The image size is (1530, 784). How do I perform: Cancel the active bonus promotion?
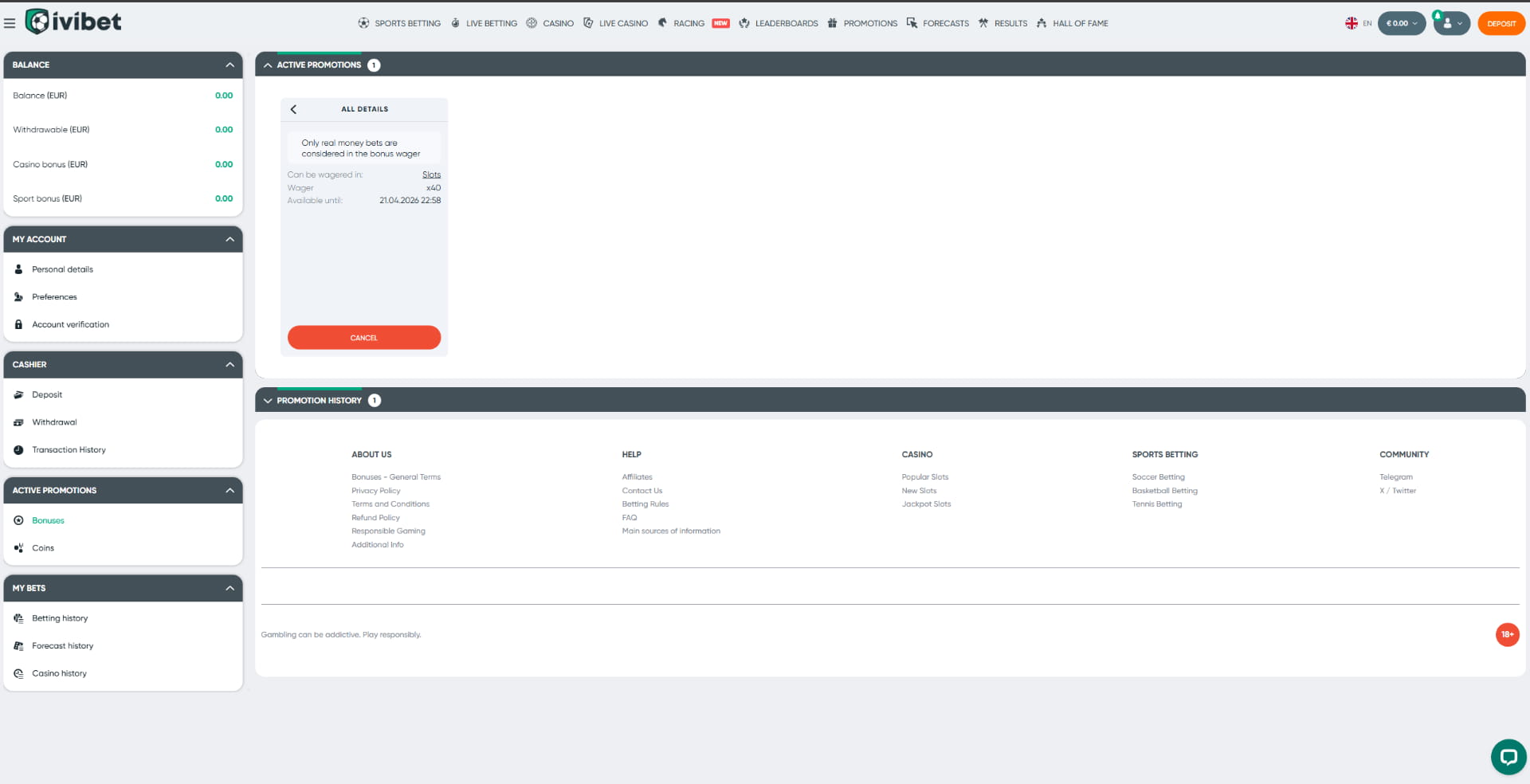[x=363, y=338]
